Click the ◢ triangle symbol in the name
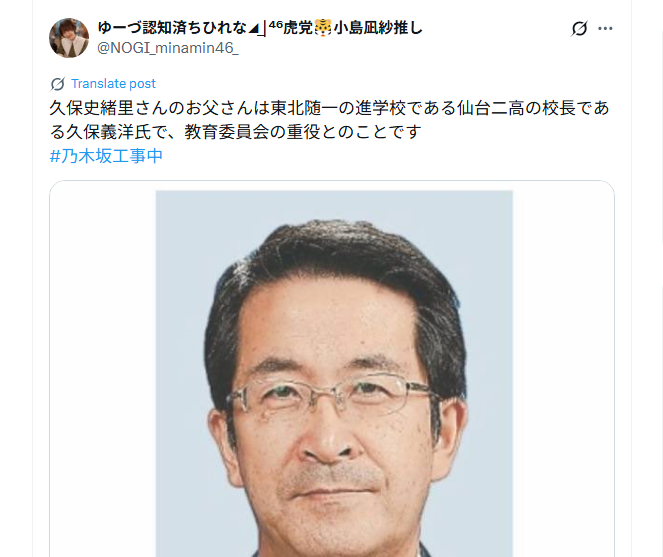The image size is (663, 557). tap(253, 30)
